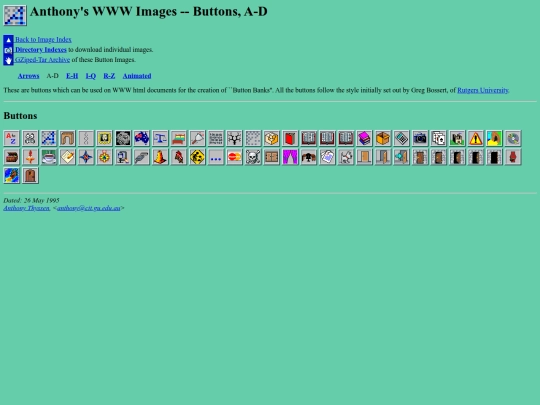Click the anthony email address link

pos(89,208)
